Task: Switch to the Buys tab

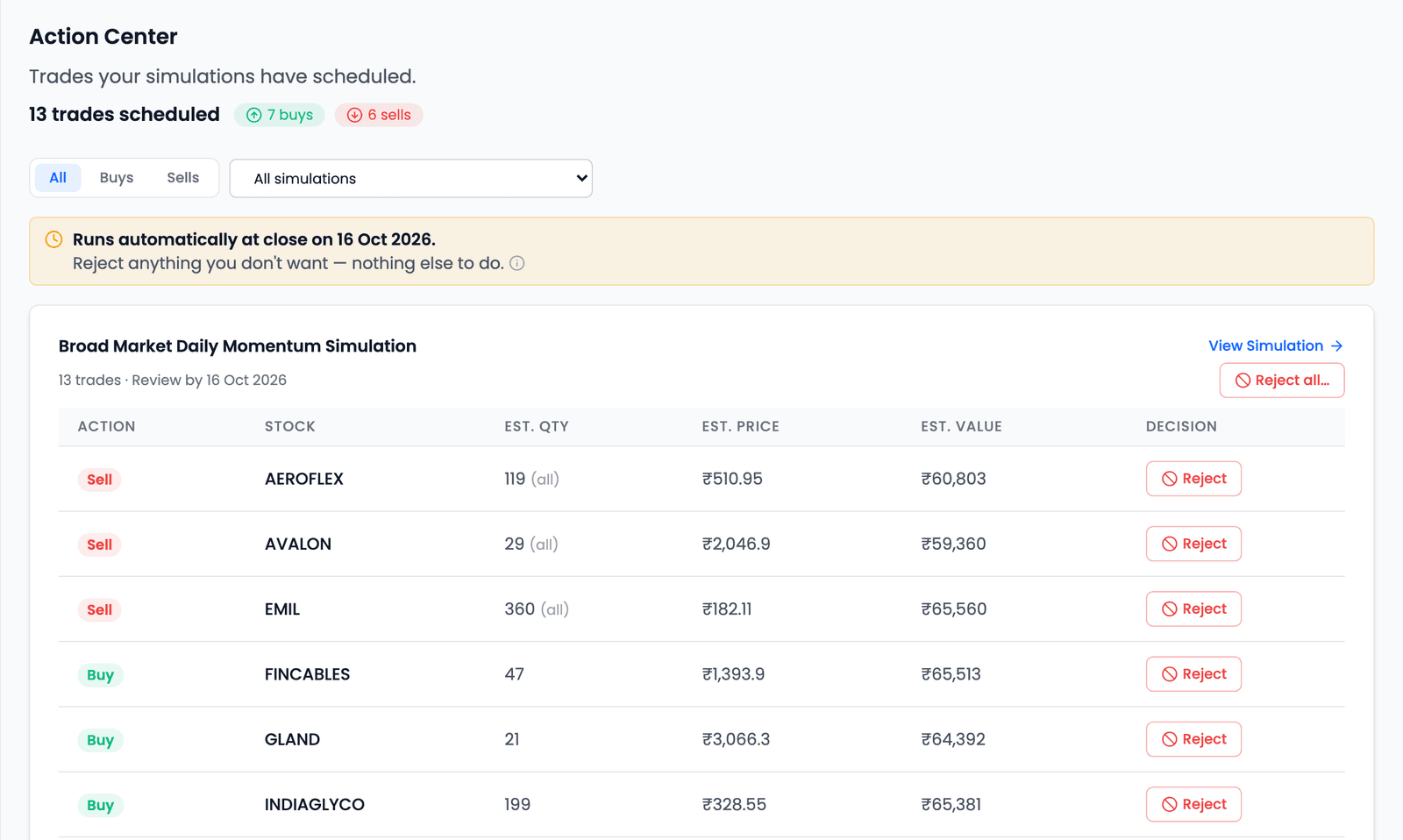Action: (117, 178)
